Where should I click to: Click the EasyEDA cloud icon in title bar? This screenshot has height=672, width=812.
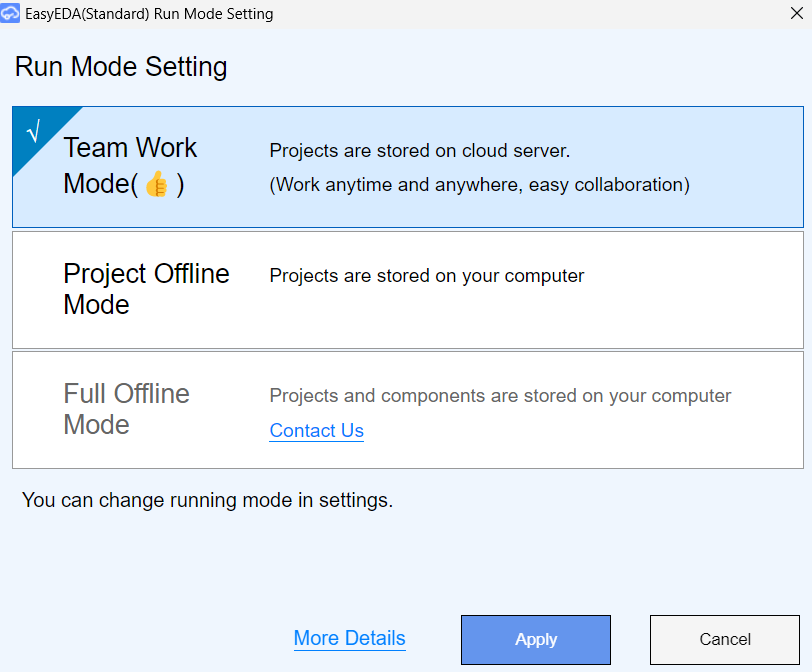click(11, 14)
